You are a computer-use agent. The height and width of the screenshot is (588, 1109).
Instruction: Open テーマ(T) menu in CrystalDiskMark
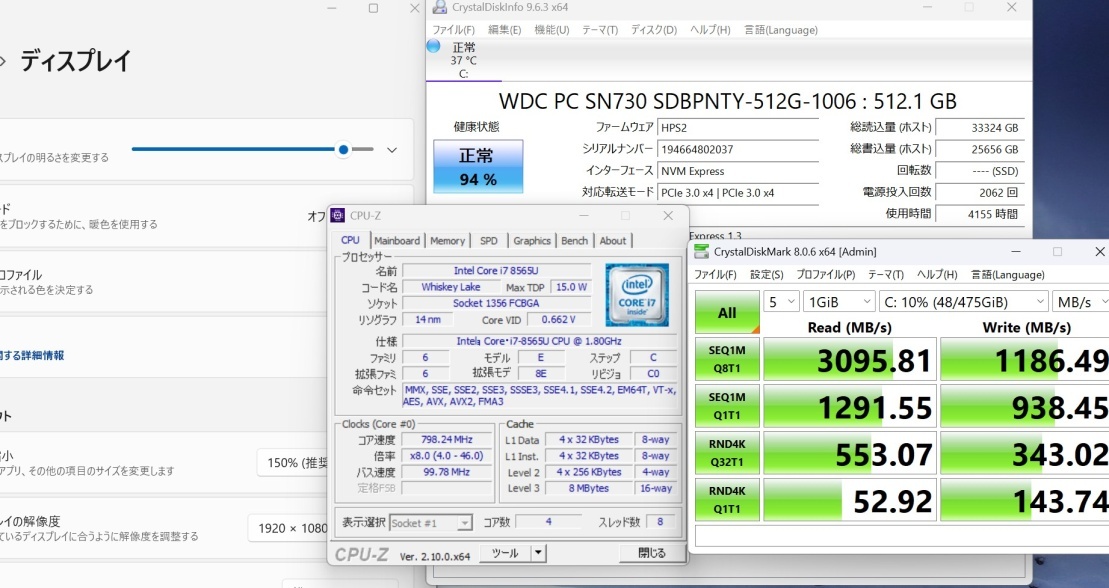click(886, 275)
